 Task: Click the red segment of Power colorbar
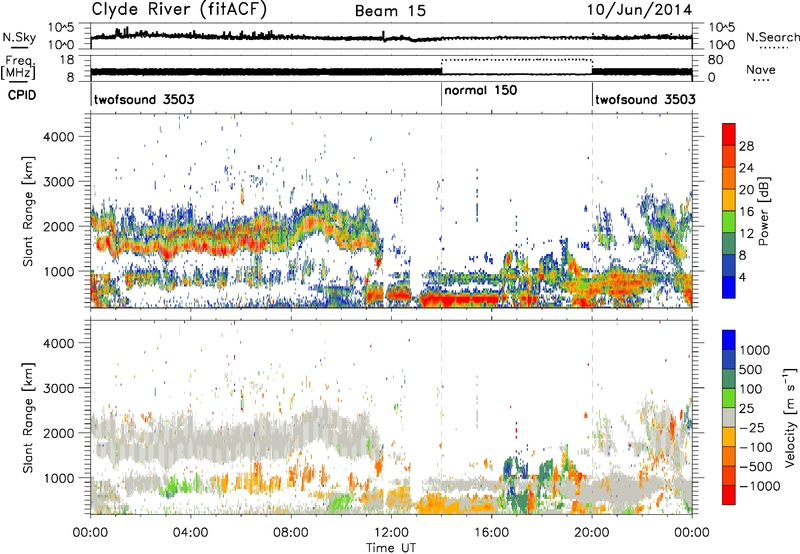click(x=729, y=134)
